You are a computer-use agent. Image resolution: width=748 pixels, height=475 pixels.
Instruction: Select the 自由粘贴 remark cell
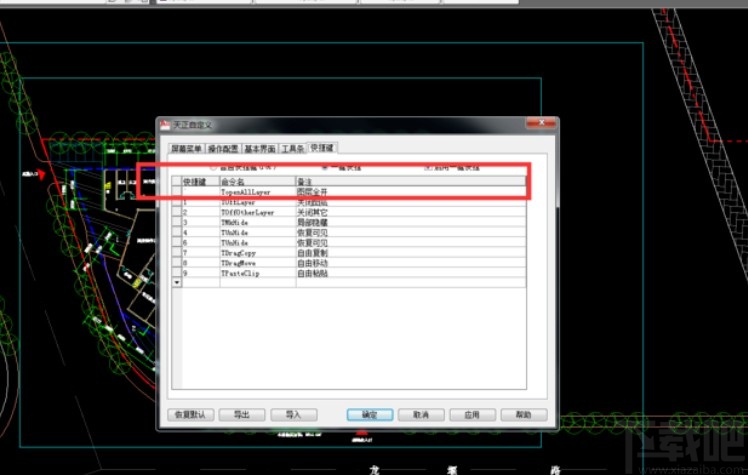[x=411, y=273]
